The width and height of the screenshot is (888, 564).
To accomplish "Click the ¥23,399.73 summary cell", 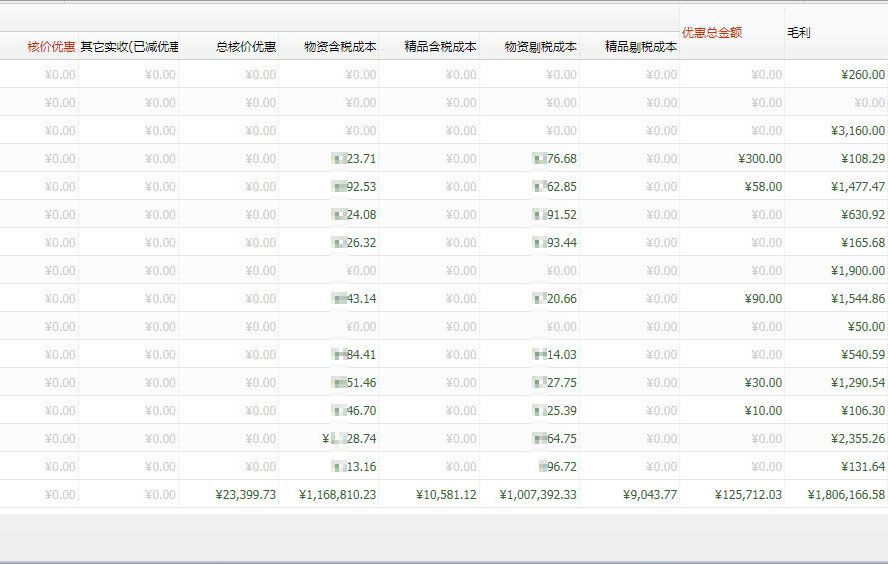I will coord(245,495).
